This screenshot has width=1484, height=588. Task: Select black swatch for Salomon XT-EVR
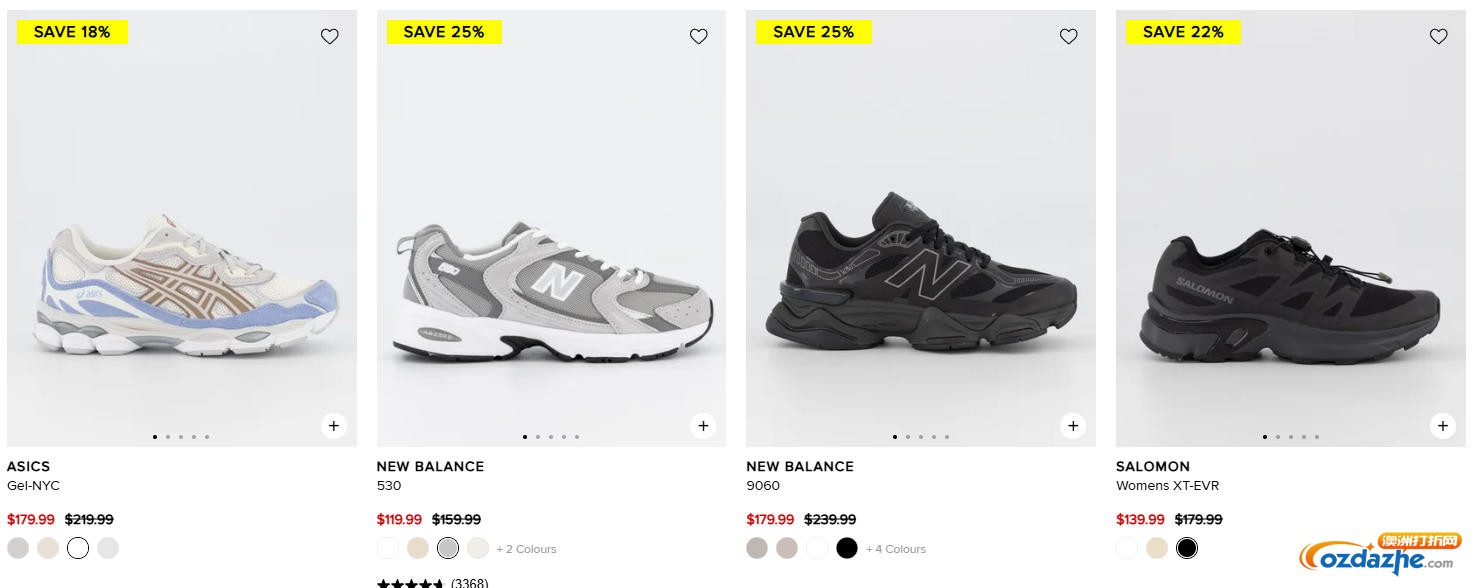[x=1187, y=548]
